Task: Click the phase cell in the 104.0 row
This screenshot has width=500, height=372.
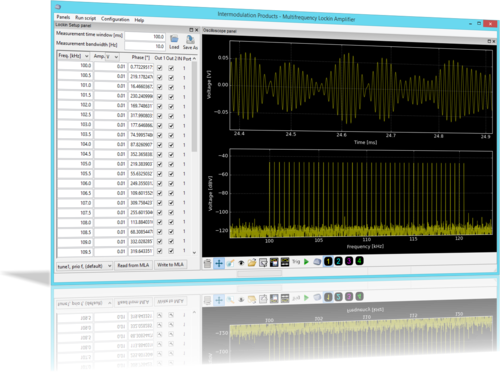Action: 141,145
